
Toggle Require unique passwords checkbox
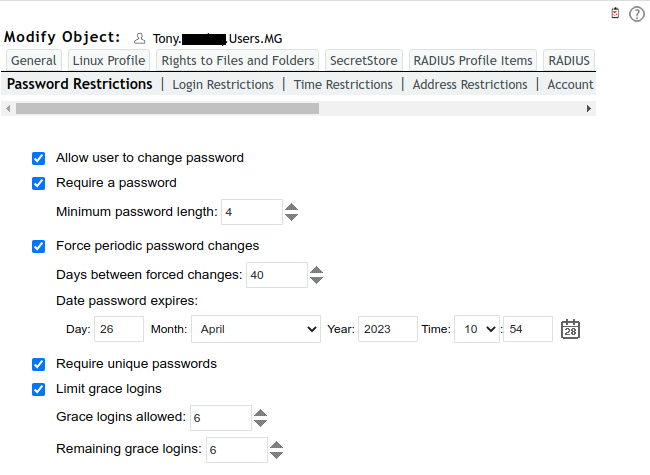[39, 364]
